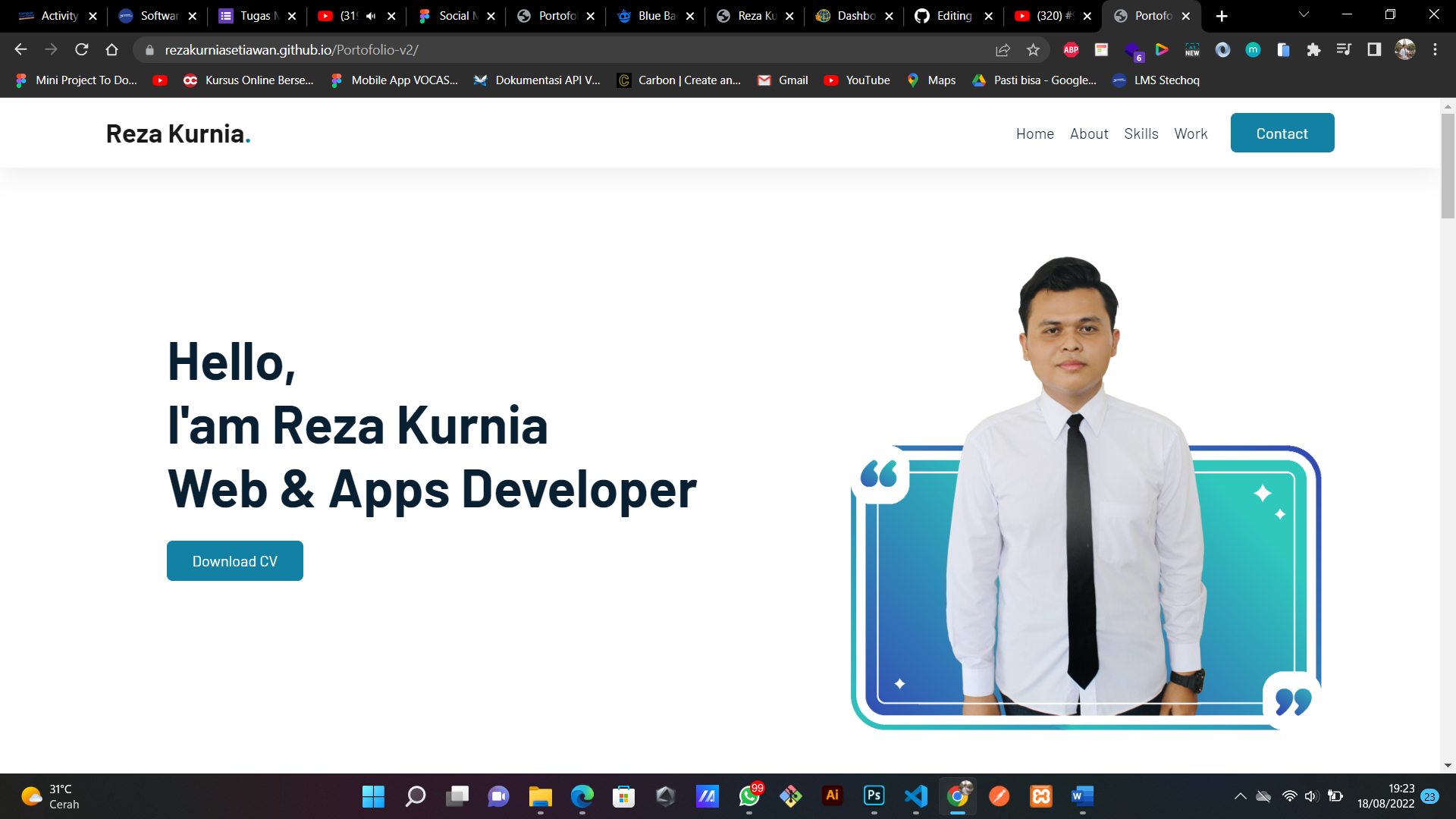1456x819 pixels.
Task: Open the Chrome profile avatar
Action: click(x=1405, y=49)
